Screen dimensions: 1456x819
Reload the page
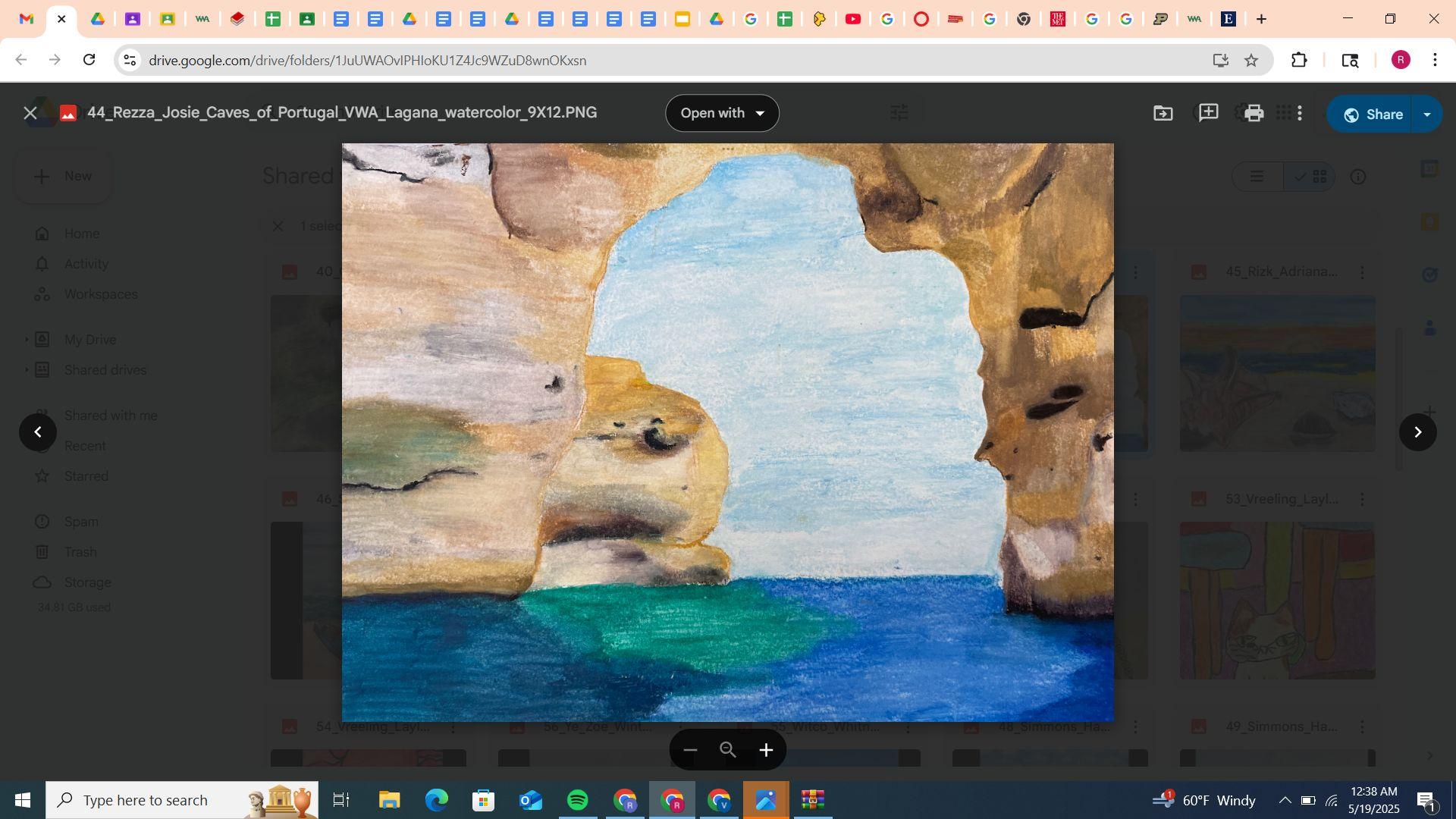[89, 60]
